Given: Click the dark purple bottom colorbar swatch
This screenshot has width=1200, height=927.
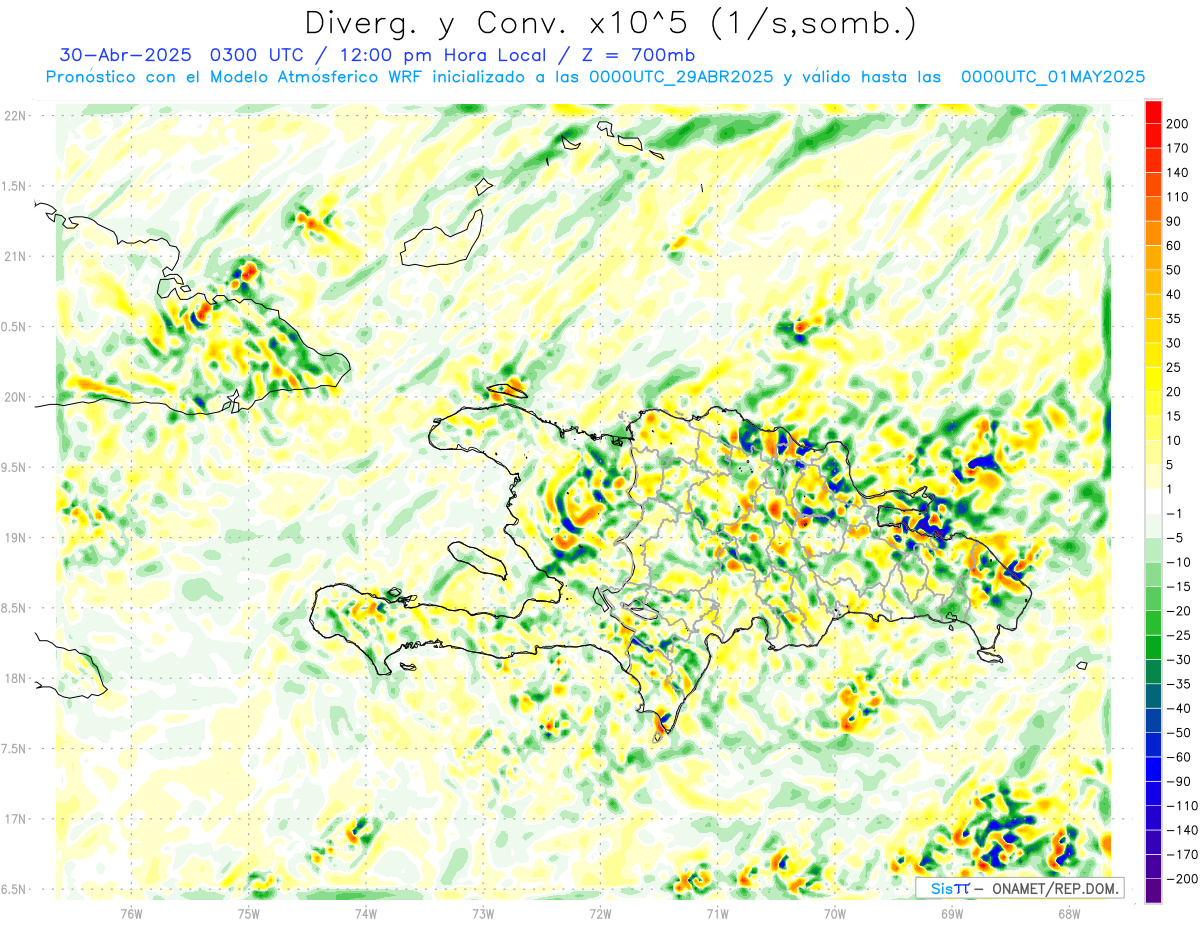Looking at the screenshot, I should (x=1153, y=891).
